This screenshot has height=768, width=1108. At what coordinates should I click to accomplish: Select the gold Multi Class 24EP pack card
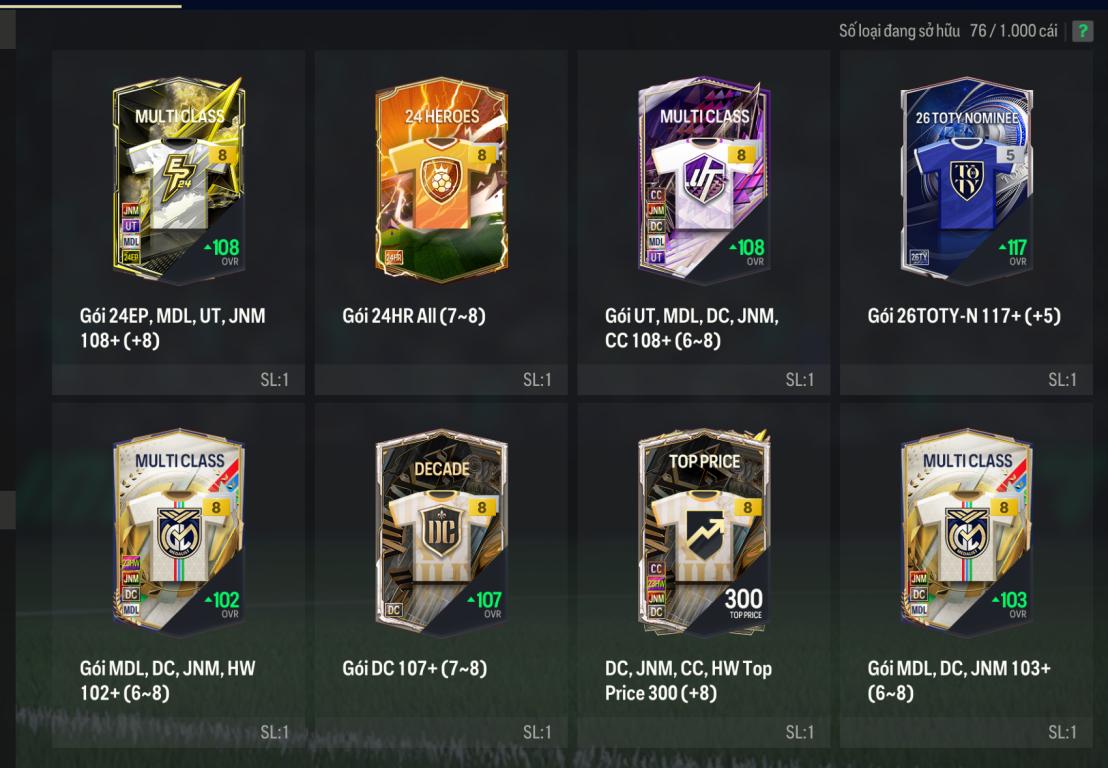pyautogui.click(x=179, y=179)
